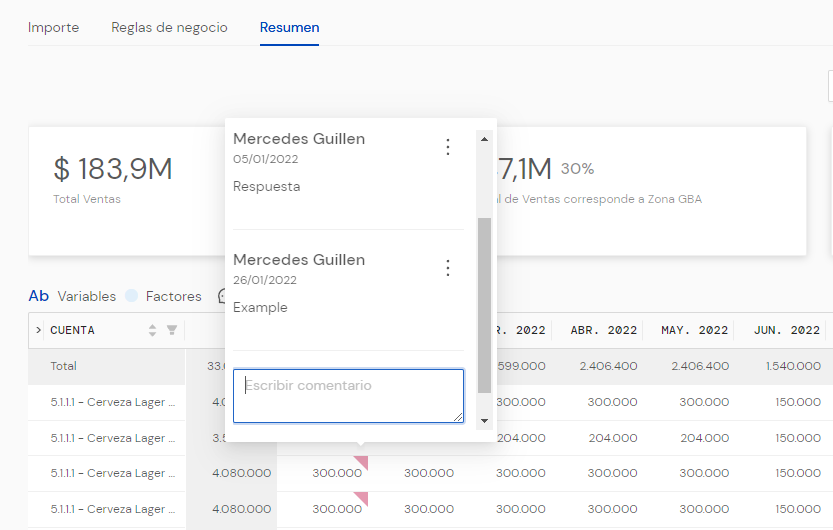Screen dimensions: 833x530
Task: Click the 1.540.000 total under JUN. 2022
Action: click(x=793, y=366)
